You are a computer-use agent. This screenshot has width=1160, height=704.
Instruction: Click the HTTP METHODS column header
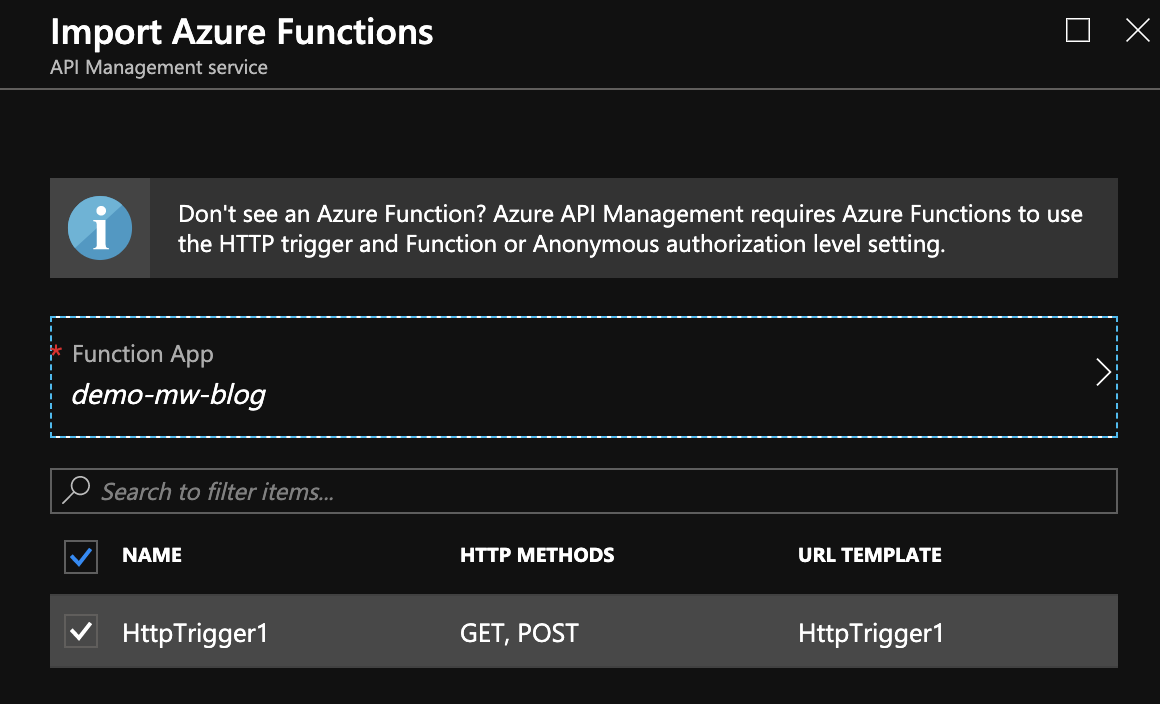pos(537,556)
